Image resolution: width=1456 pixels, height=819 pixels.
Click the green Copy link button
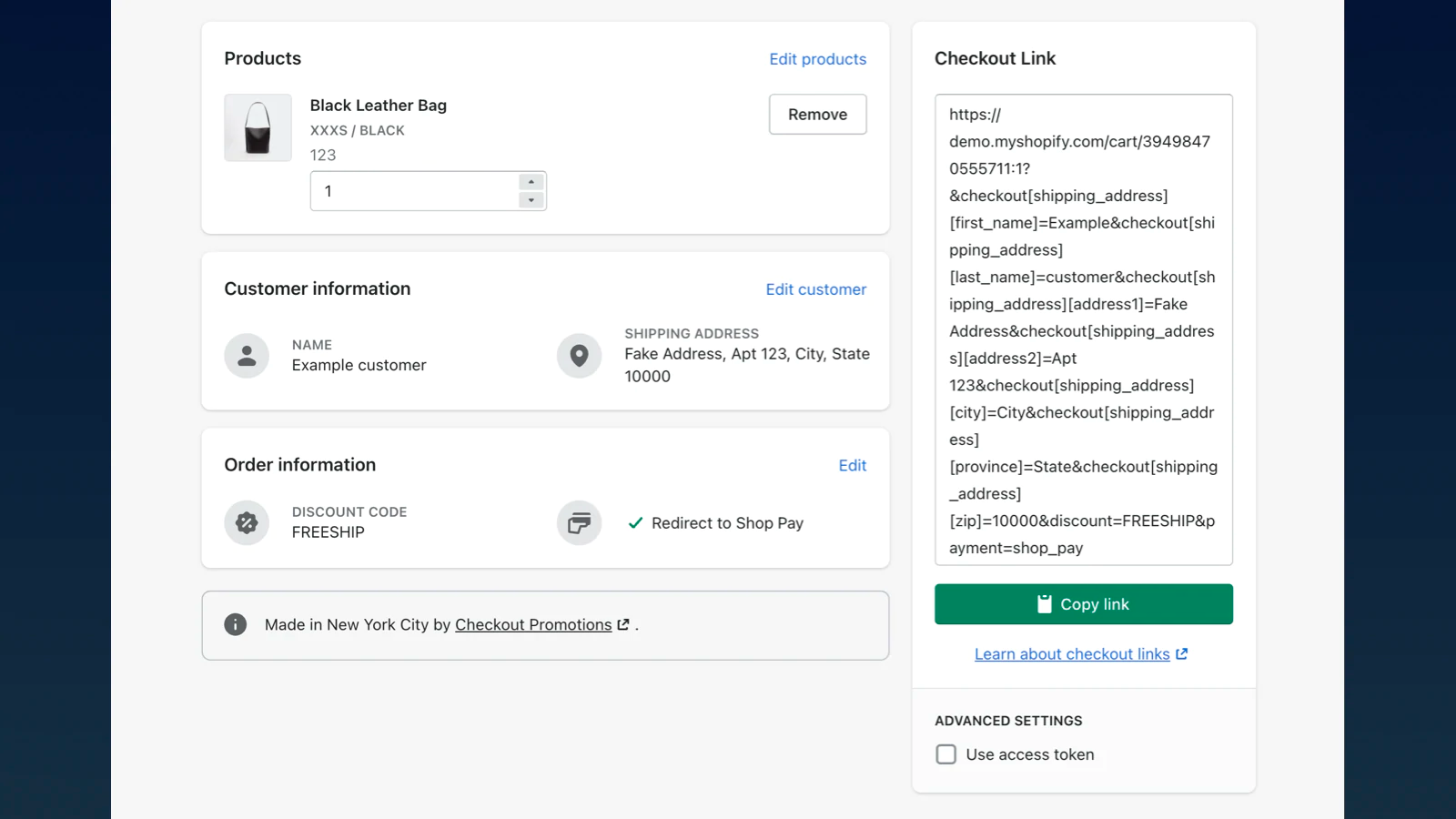point(1083,604)
